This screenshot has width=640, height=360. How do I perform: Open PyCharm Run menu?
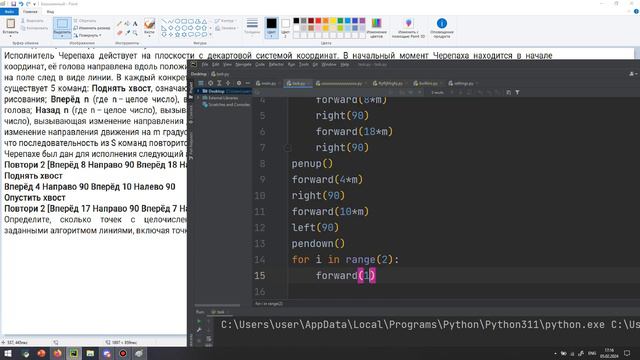click(291, 64)
